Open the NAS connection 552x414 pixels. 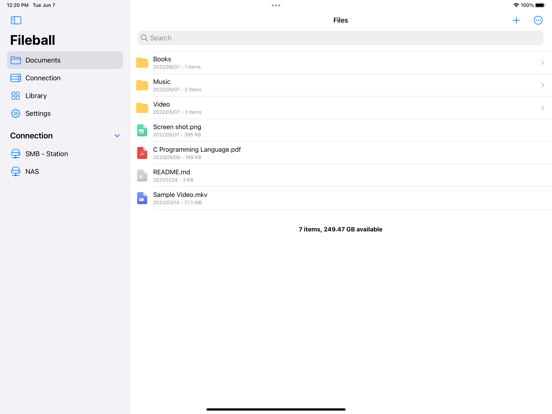65,171
